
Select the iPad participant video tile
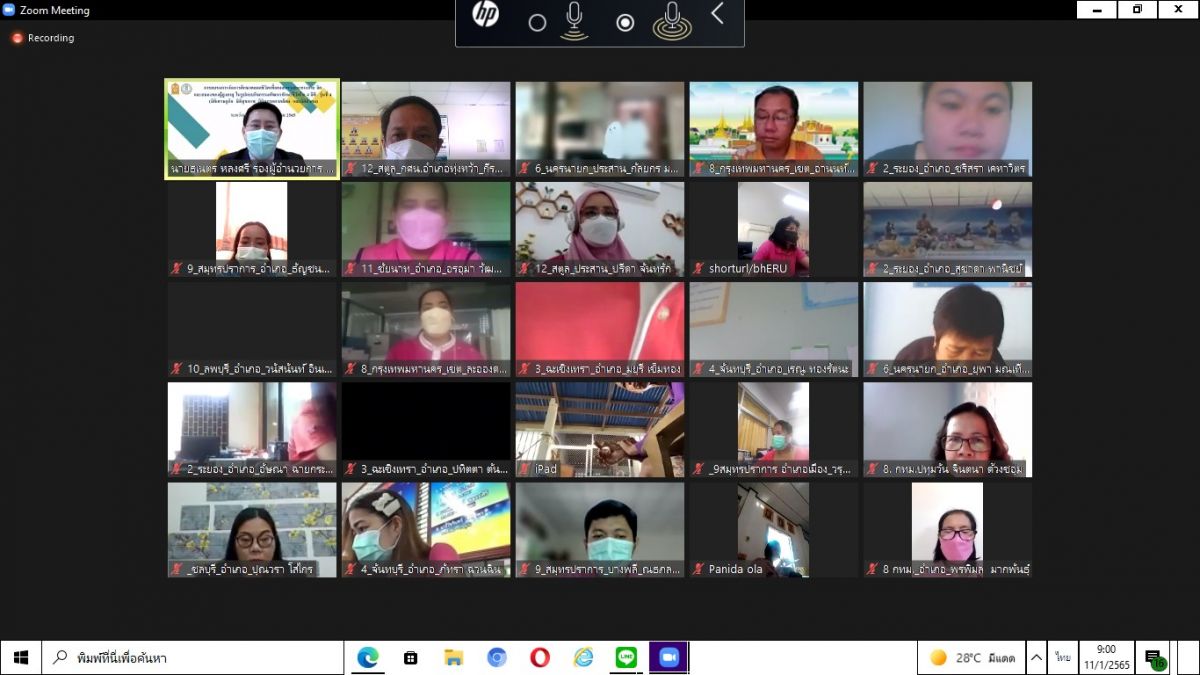click(x=599, y=430)
